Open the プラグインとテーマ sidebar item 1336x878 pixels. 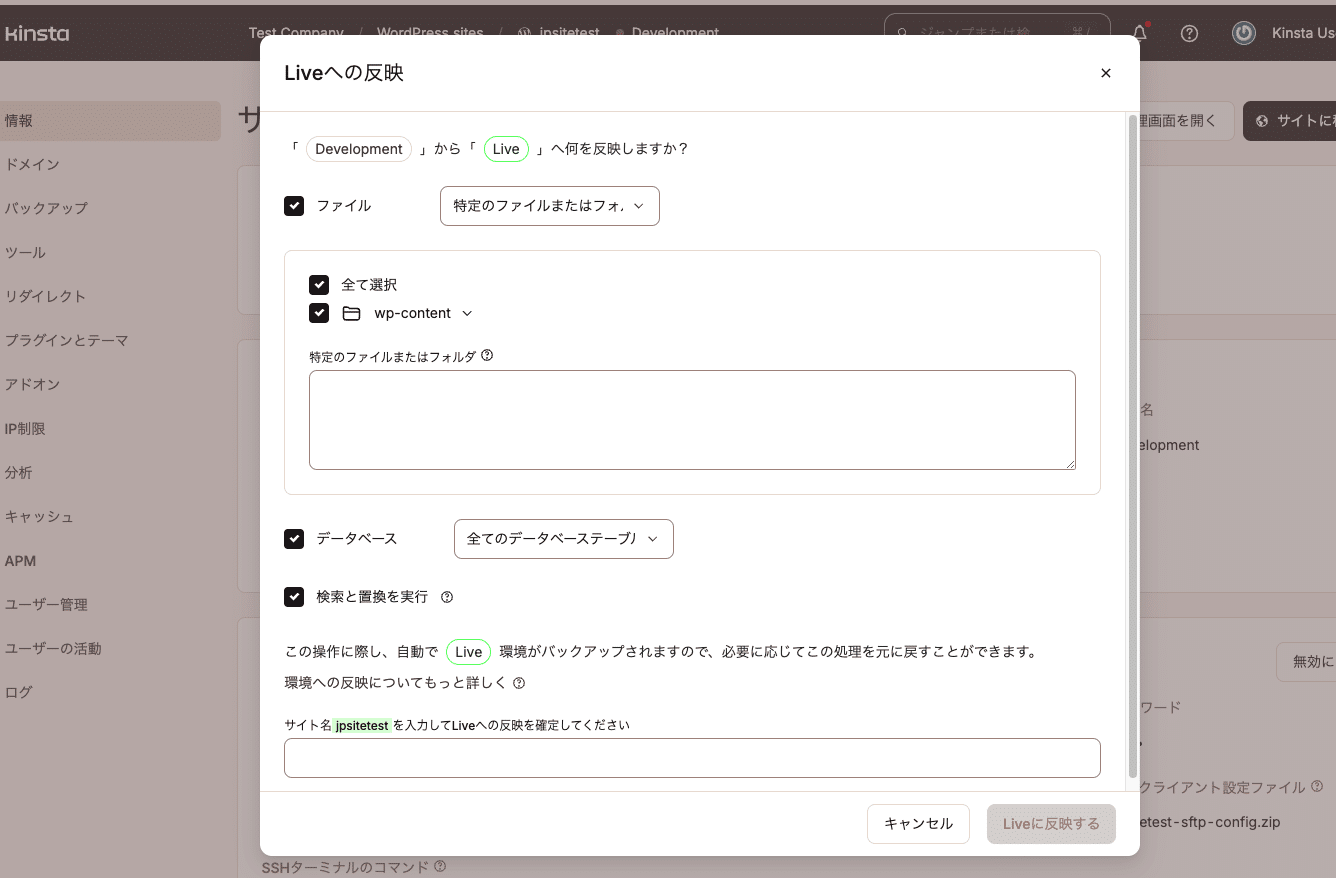pyautogui.click(x=65, y=340)
